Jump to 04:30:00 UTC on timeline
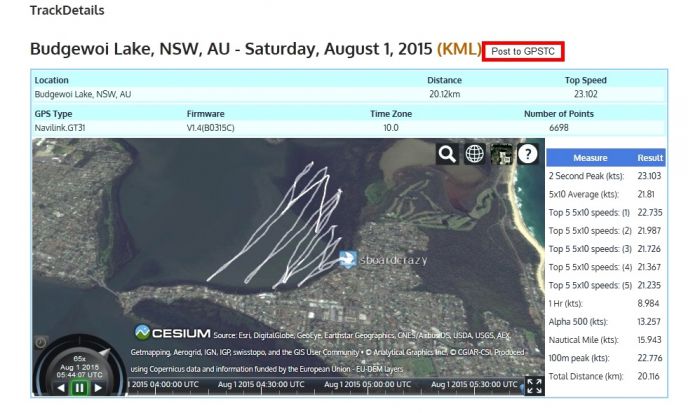This screenshot has width=700, height=413. [x=261, y=384]
